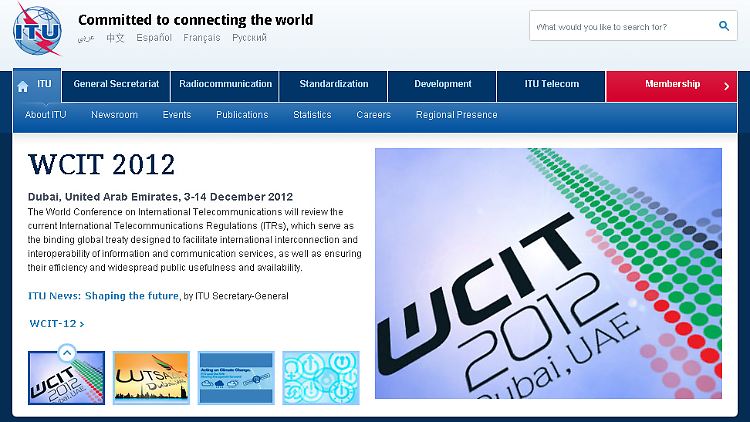This screenshot has width=750, height=422.
Task: Switch site language to Arabic
Action: [86, 38]
